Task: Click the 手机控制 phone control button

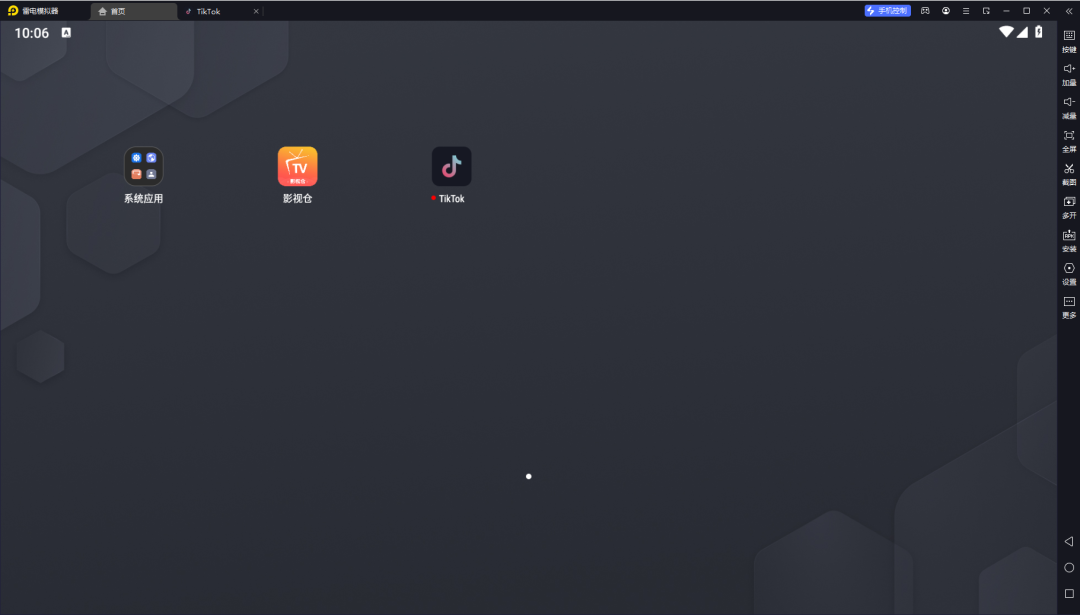Action: (x=887, y=10)
